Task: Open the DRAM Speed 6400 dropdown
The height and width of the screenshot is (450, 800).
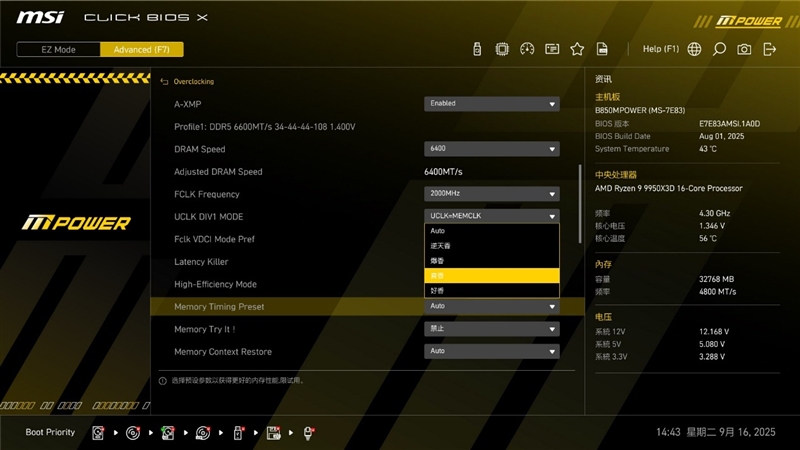Action: [x=492, y=148]
